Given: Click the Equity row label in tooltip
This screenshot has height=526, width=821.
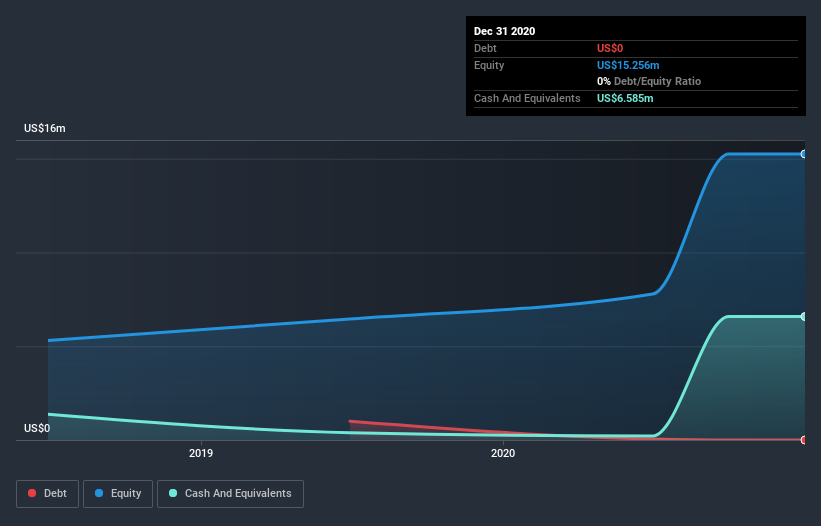Looking at the screenshot, I should point(489,65).
